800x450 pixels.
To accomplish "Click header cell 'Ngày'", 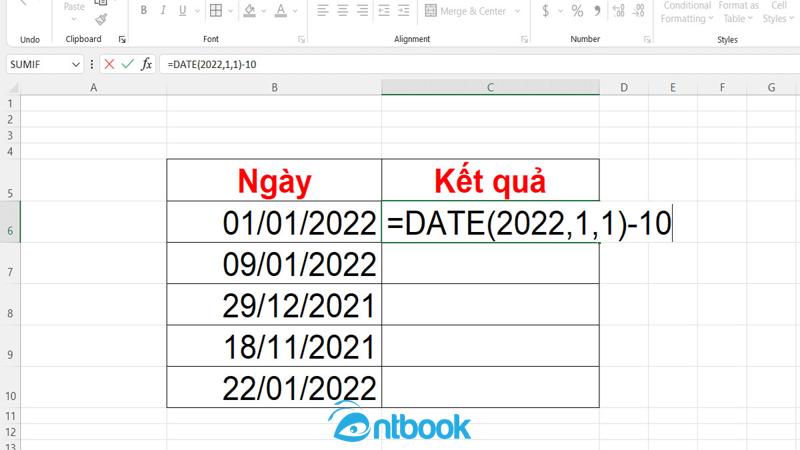I will click(274, 180).
